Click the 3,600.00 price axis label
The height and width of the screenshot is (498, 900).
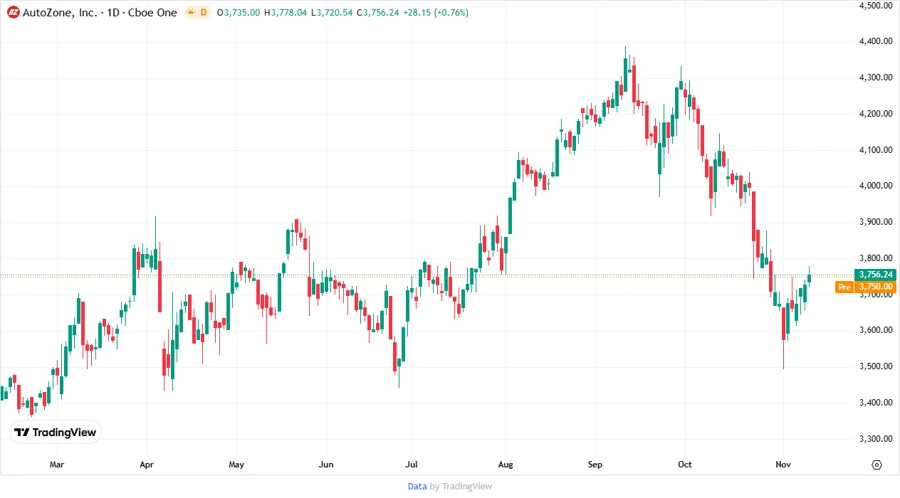[876, 330]
